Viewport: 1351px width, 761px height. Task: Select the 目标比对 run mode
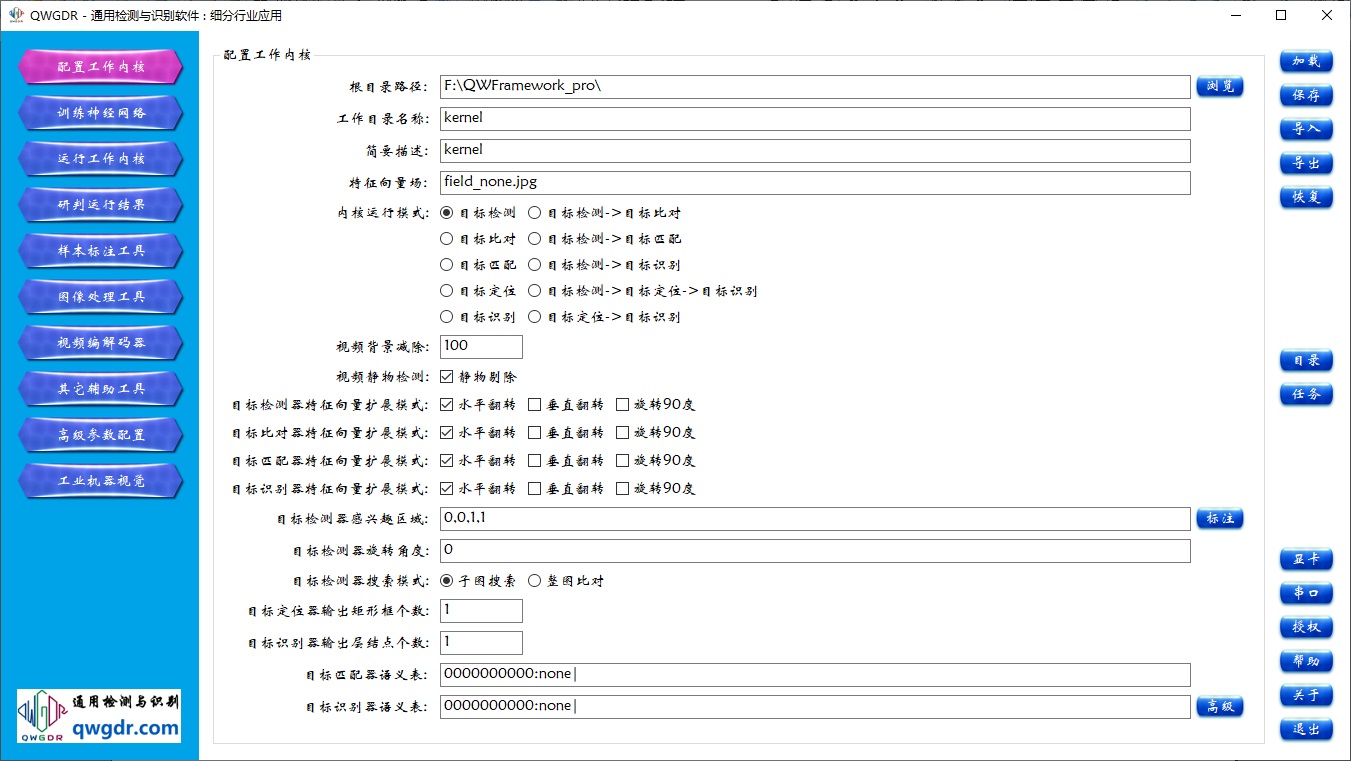tap(447, 239)
